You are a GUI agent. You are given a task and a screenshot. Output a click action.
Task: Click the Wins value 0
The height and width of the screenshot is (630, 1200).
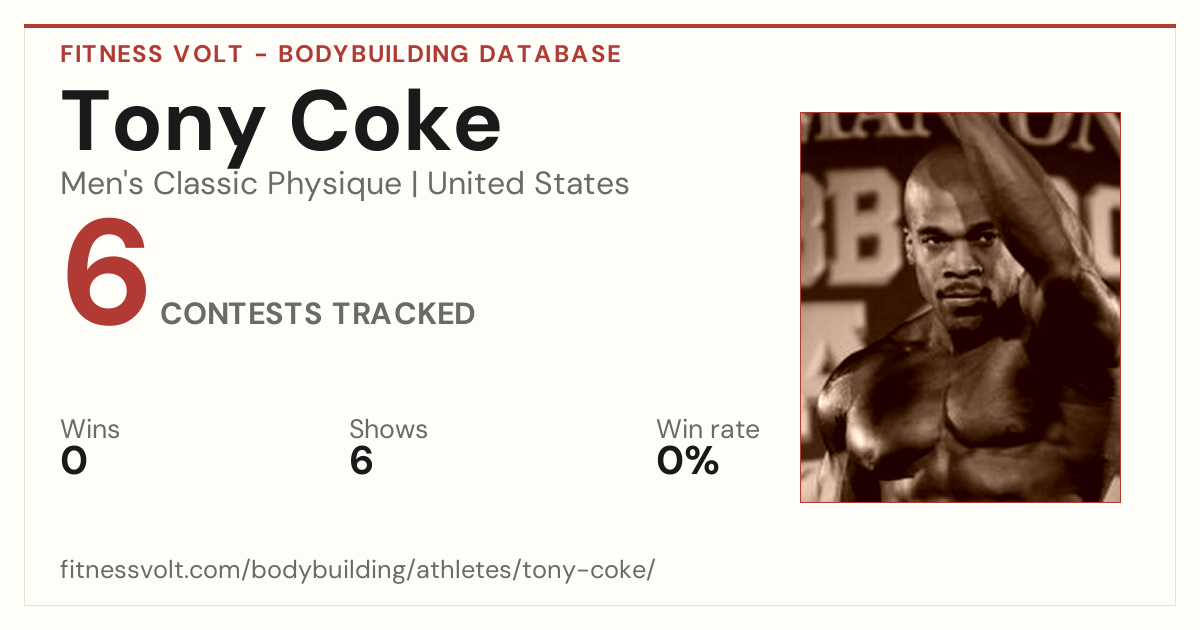pos(74,461)
